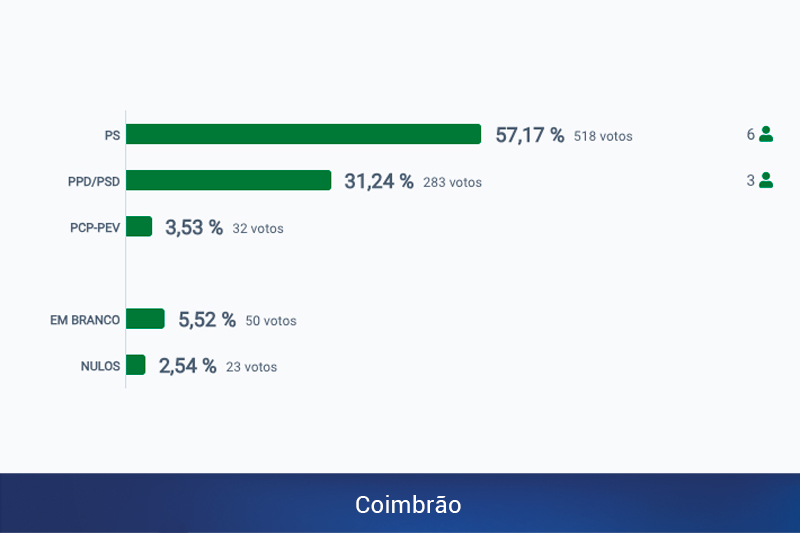Screen dimensions: 800x533
Task: Click the PCP-PEV short green bar
Action: tap(139, 227)
